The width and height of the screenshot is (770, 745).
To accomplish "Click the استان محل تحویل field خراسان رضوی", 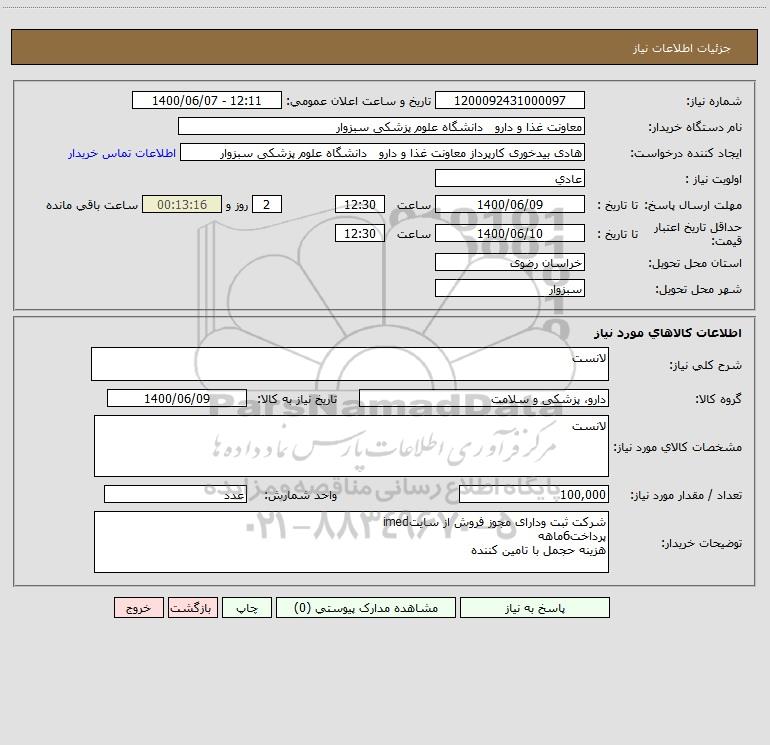I will [510, 262].
